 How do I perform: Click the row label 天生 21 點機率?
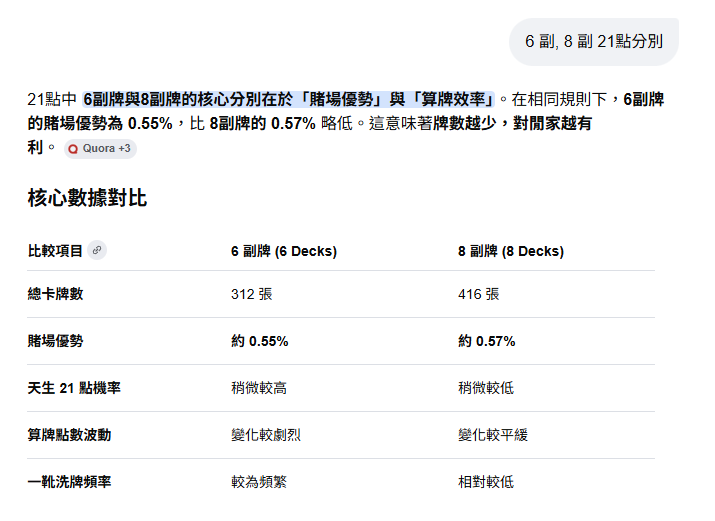74,388
